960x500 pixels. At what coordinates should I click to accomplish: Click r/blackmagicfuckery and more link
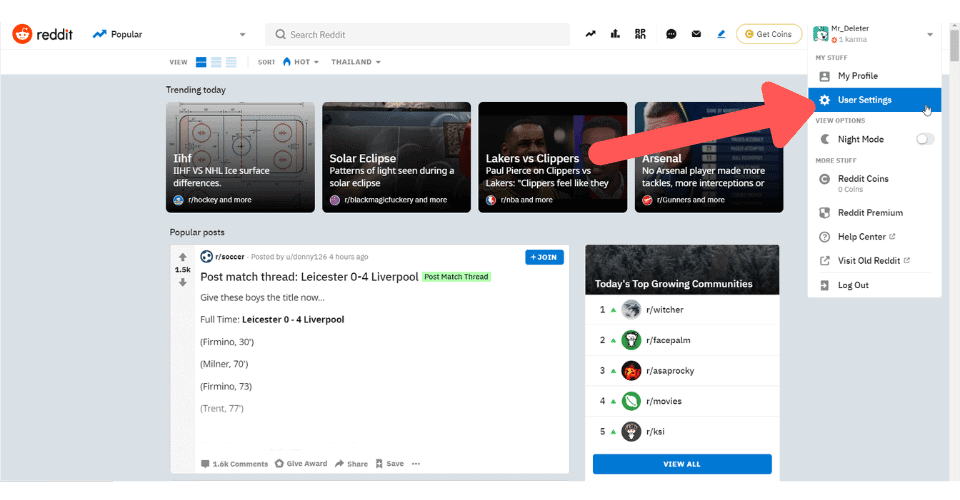[x=396, y=200]
